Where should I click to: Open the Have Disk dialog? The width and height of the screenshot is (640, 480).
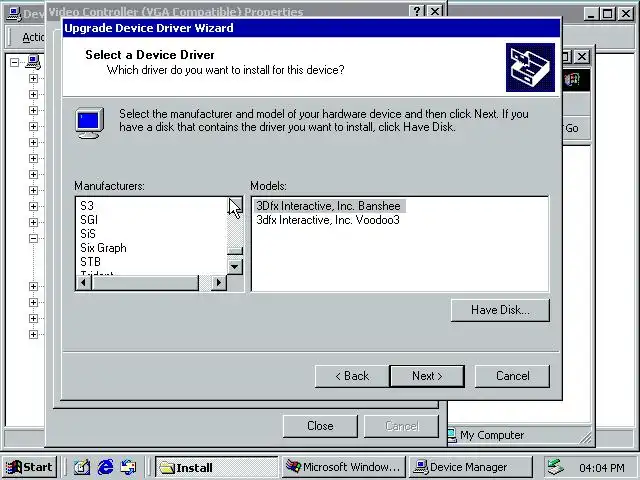click(500, 310)
